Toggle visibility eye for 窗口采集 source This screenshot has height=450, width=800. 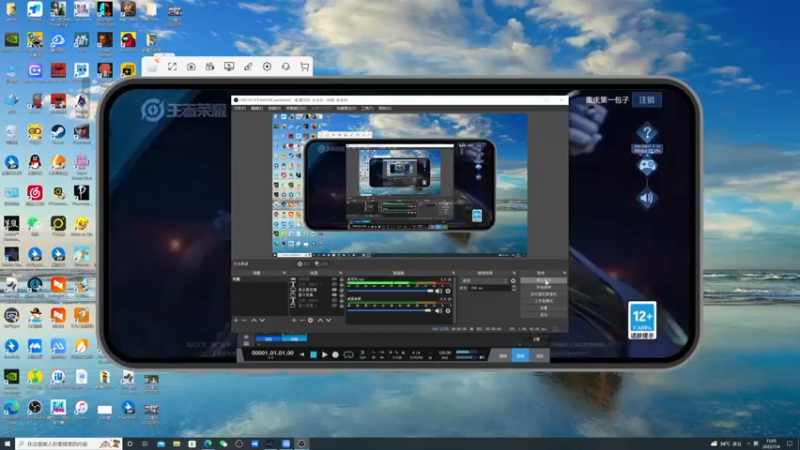[x=335, y=295]
